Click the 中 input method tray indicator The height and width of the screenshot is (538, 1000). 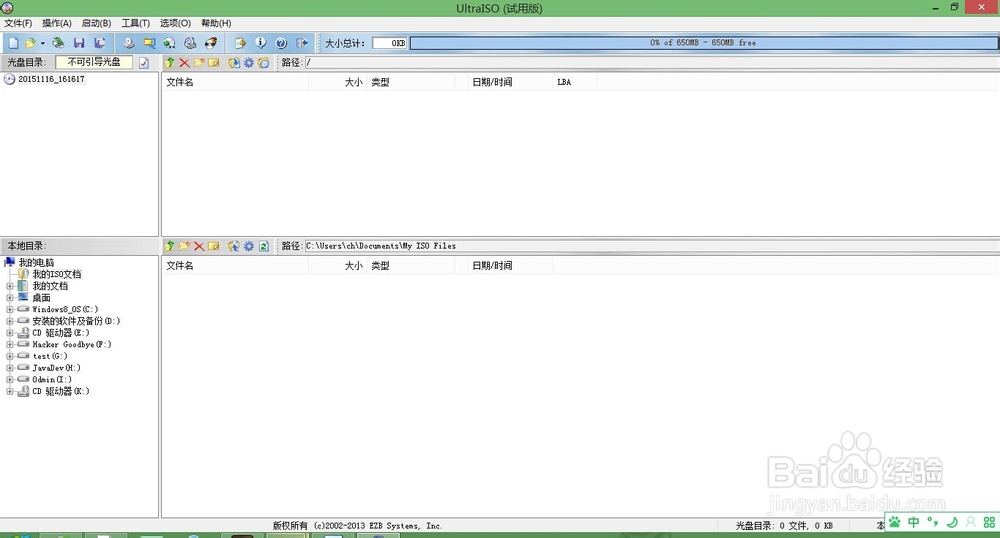(914, 522)
